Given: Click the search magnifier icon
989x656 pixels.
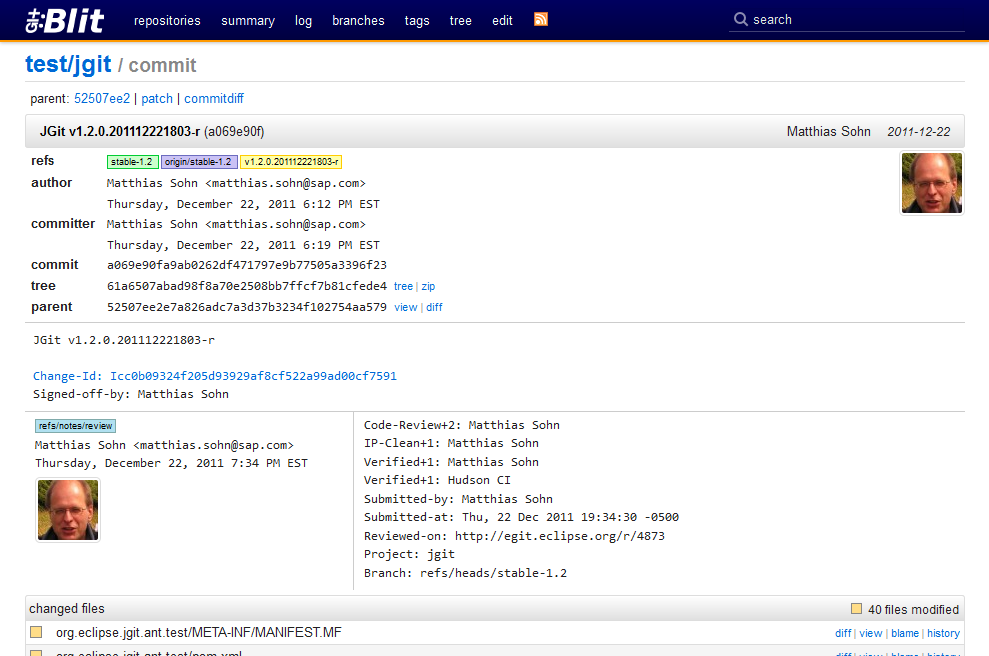Looking at the screenshot, I should [x=740, y=20].
